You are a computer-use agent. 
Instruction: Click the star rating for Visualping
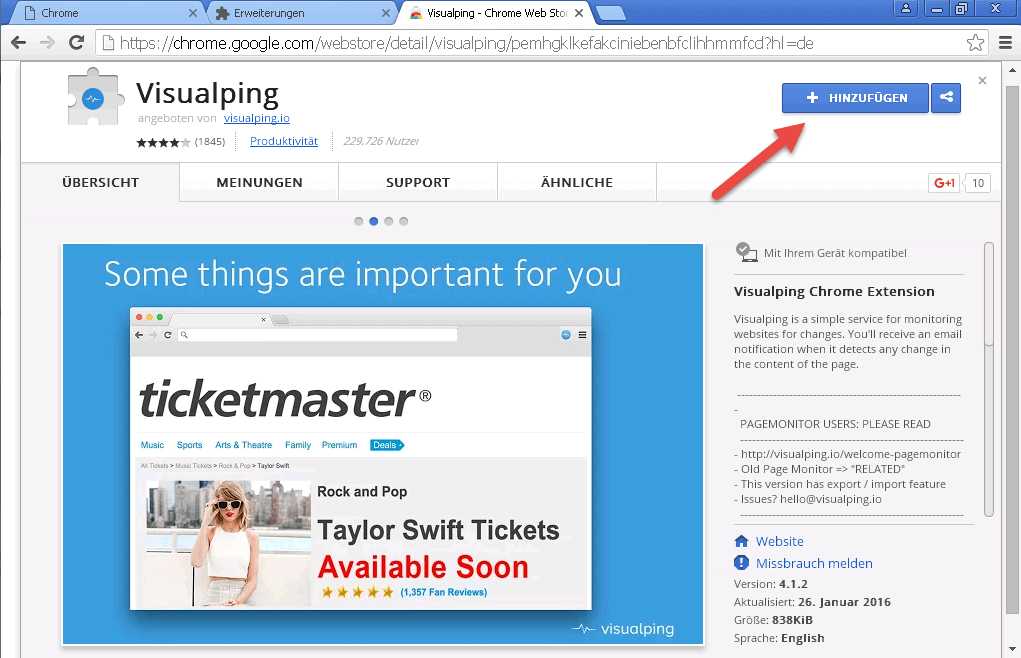[x=163, y=142]
